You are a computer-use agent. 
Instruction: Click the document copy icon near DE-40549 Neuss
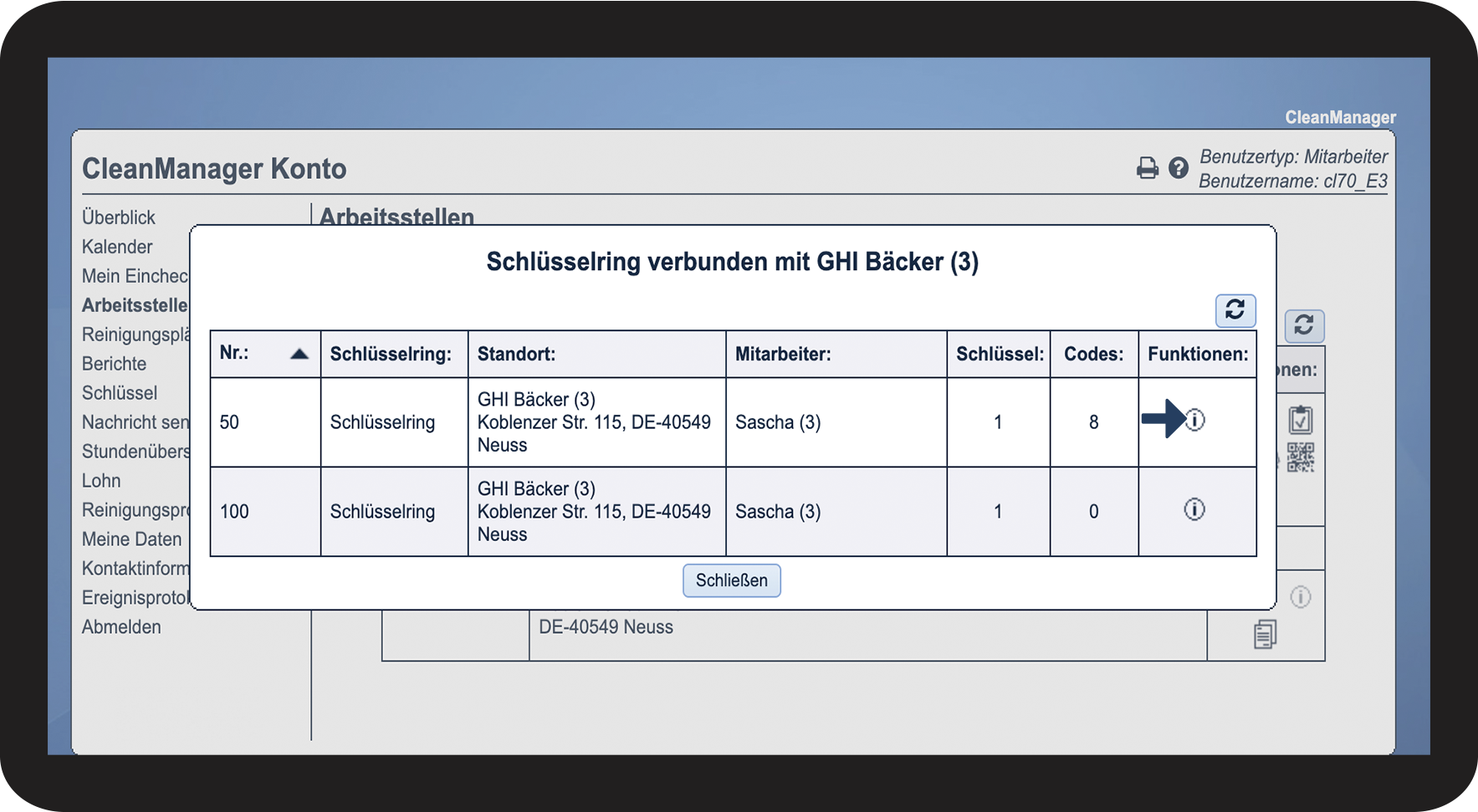[x=1265, y=634]
